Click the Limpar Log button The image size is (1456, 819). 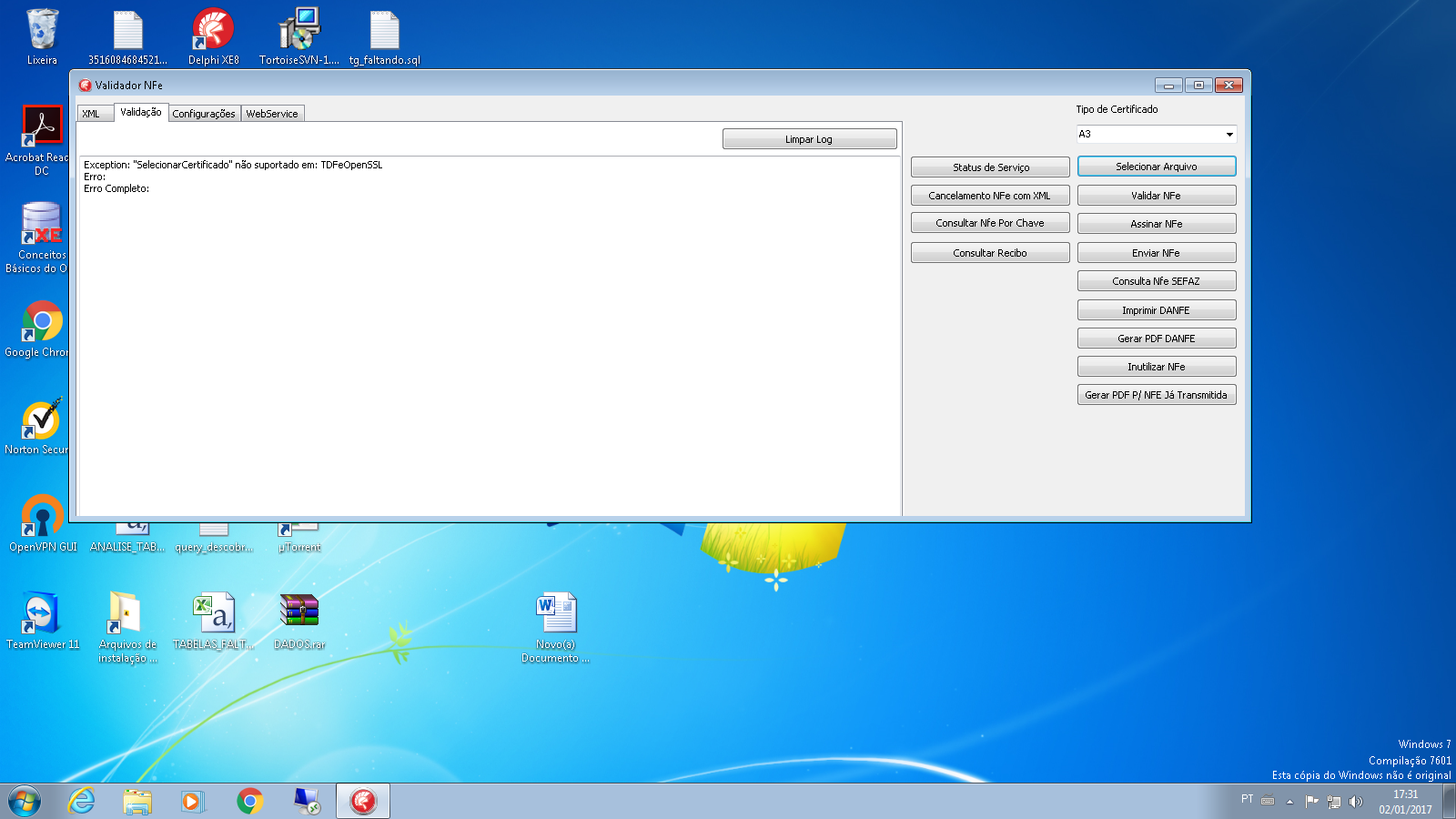(809, 139)
